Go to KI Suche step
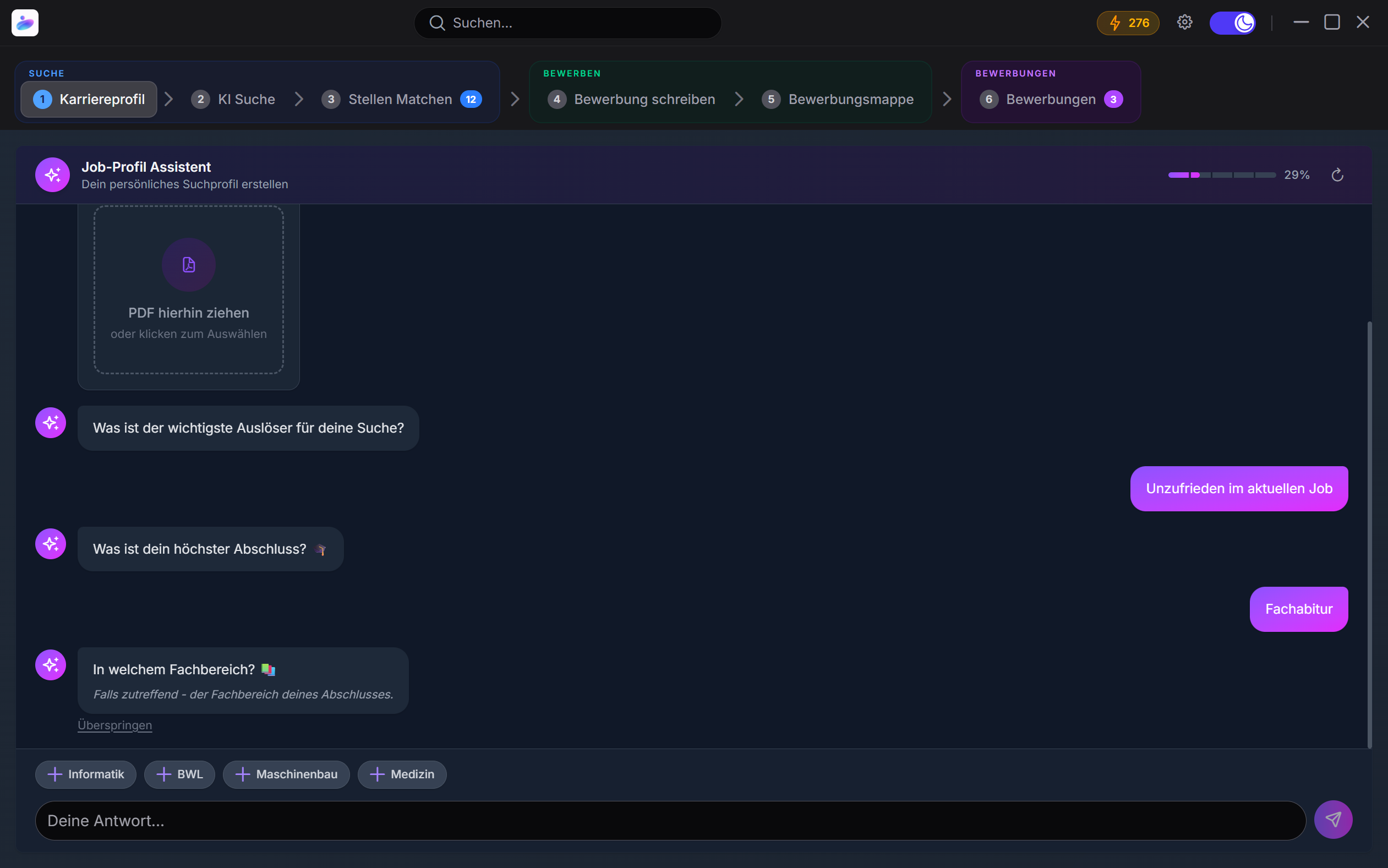This screenshot has height=868, width=1388. tap(233, 99)
